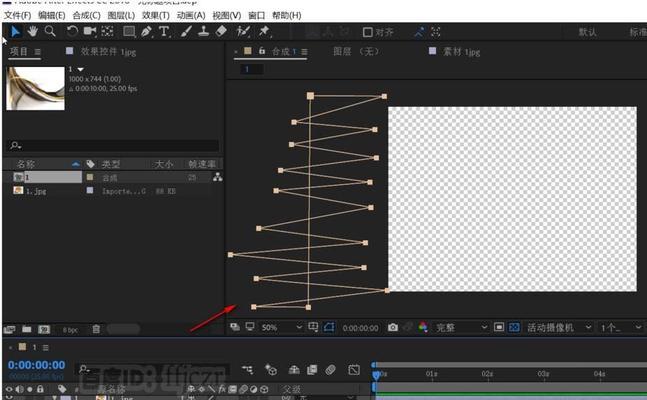
Task: Enable Frame Blending for the composition
Action: pos(312,369)
